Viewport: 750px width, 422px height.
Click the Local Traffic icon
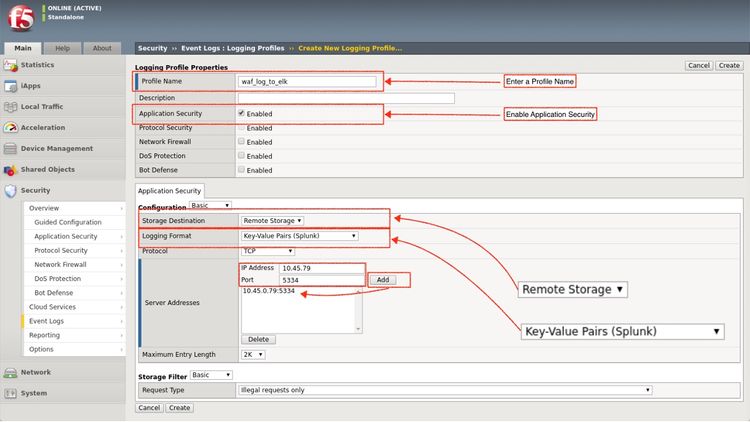11,107
